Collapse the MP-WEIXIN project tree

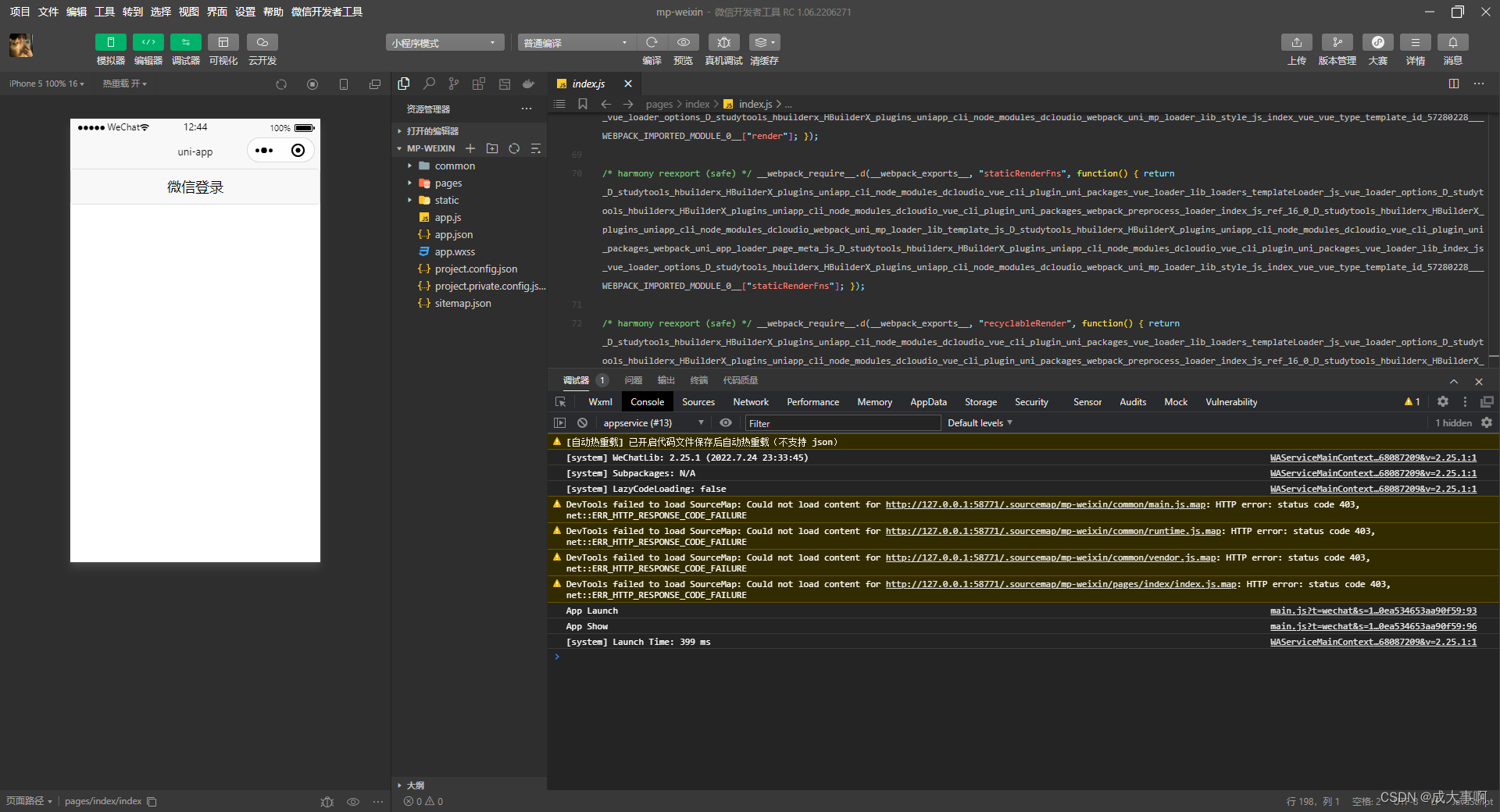coord(430,148)
